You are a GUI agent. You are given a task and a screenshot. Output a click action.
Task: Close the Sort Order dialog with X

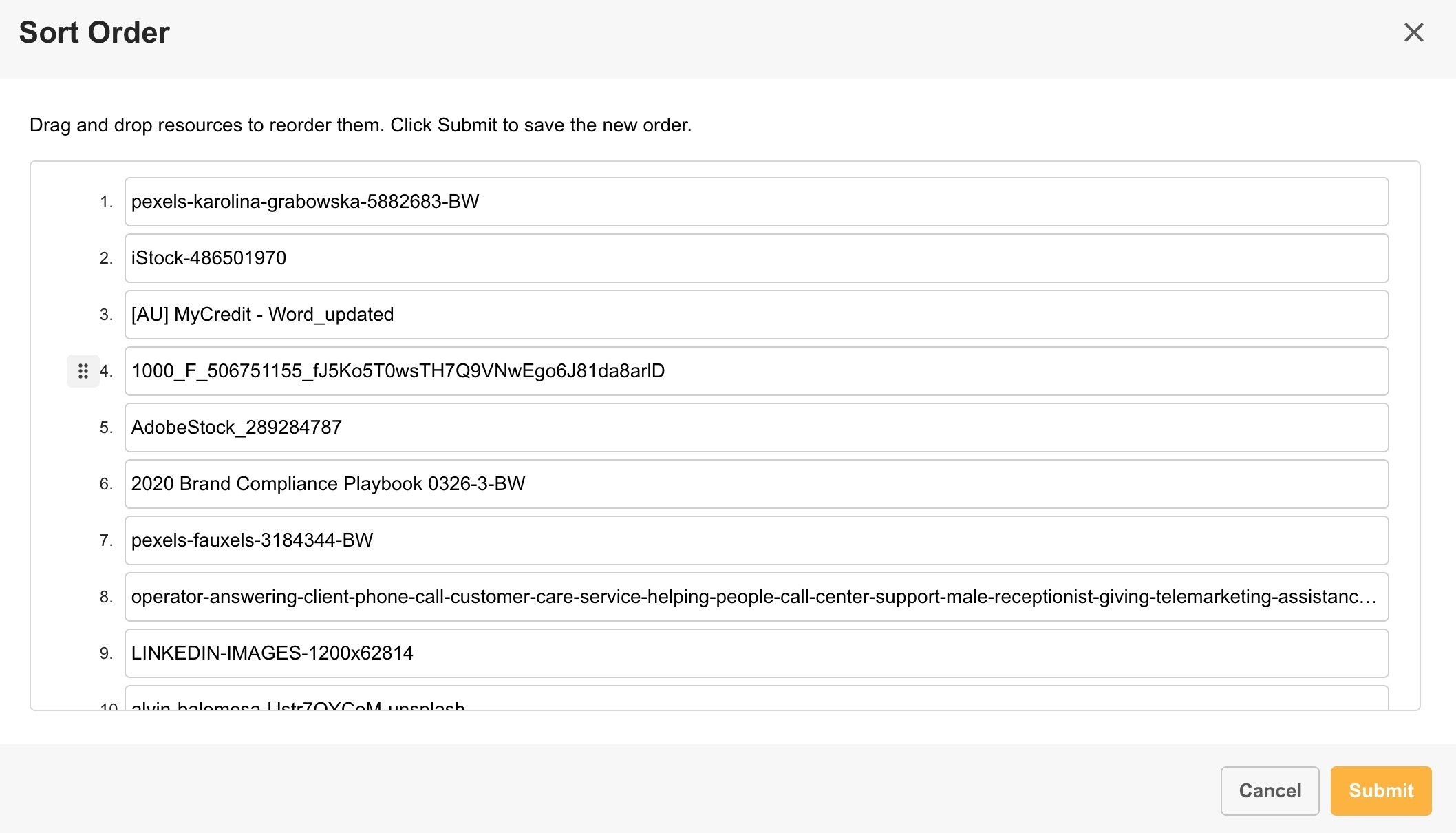1413,32
